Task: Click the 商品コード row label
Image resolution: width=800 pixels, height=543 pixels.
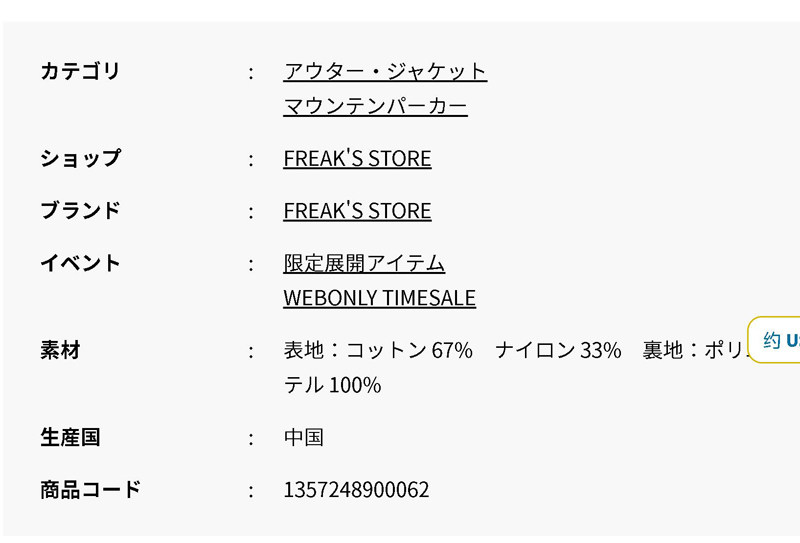Action: (90, 490)
